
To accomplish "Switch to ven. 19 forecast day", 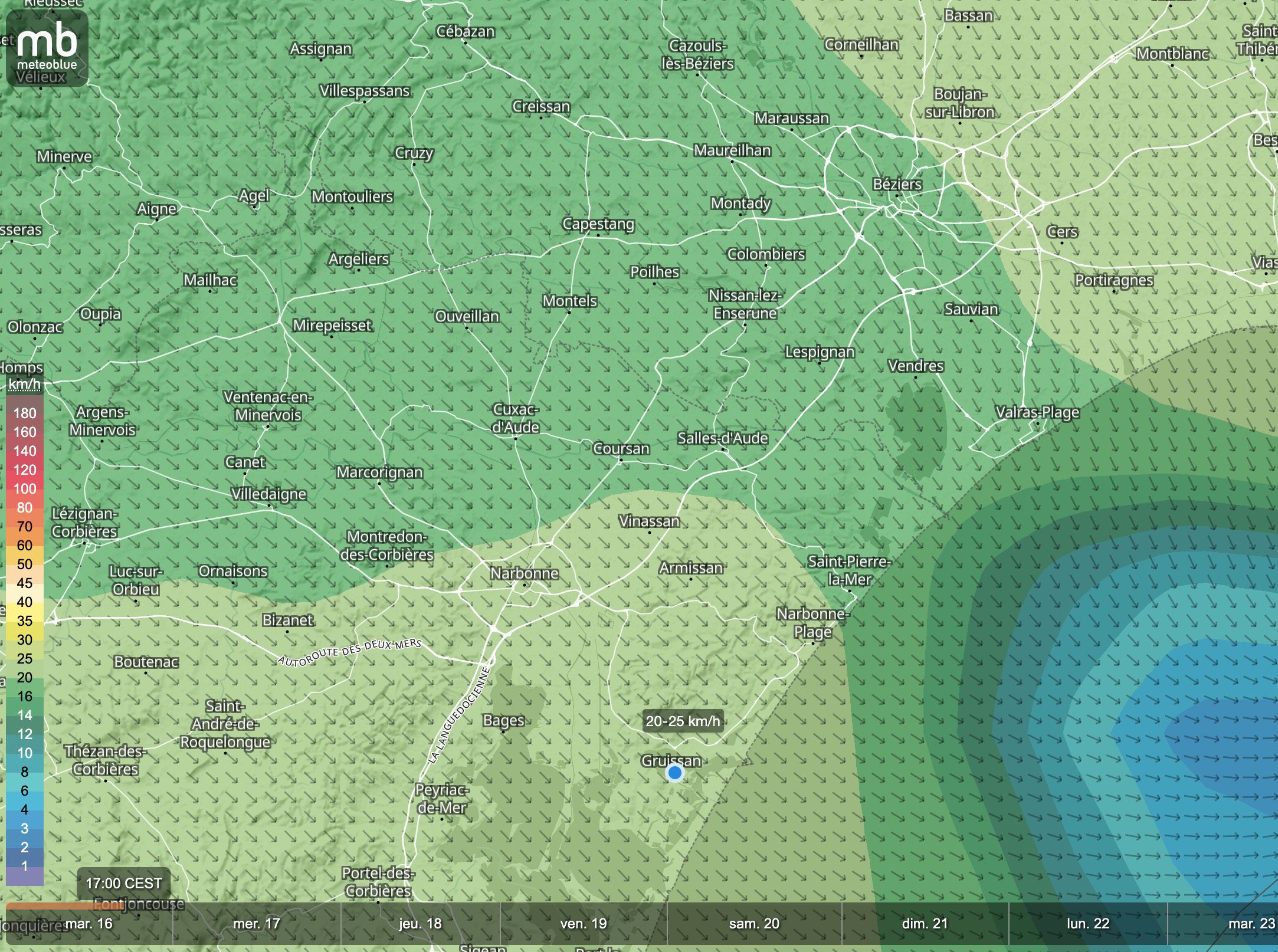I will click(584, 924).
